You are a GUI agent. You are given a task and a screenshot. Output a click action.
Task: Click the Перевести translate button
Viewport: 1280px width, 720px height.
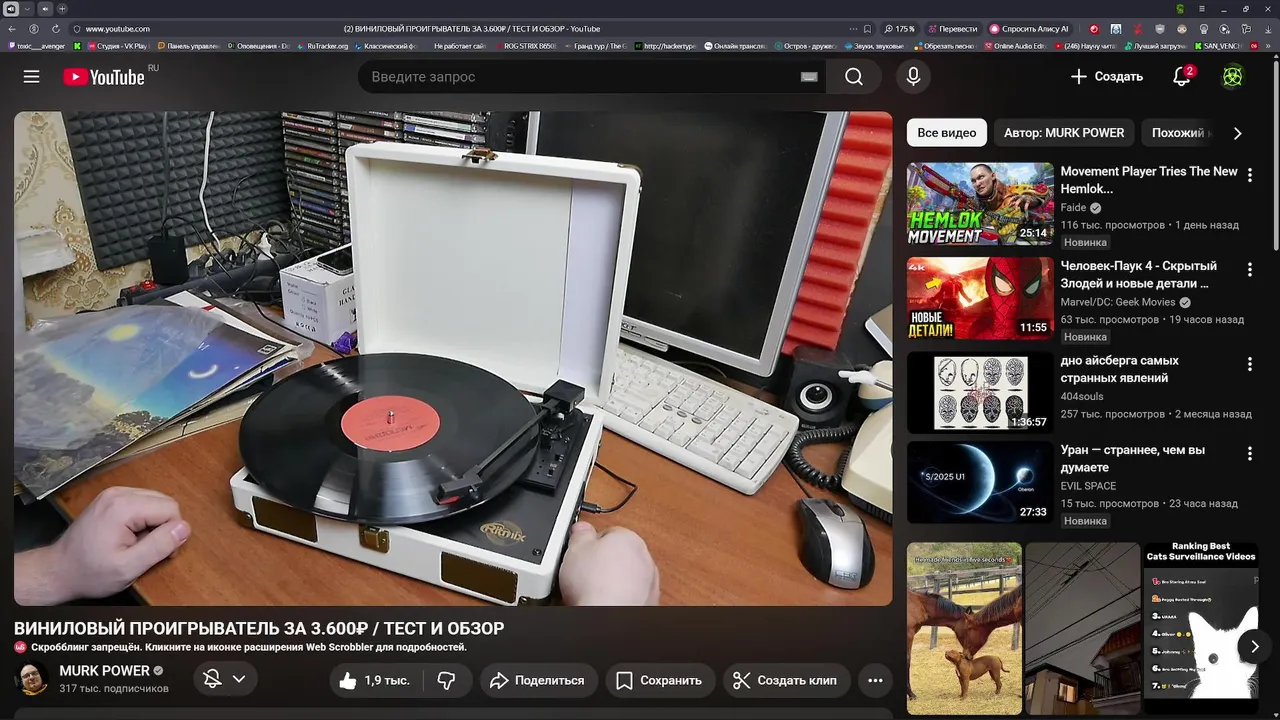(x=953, y=29)
